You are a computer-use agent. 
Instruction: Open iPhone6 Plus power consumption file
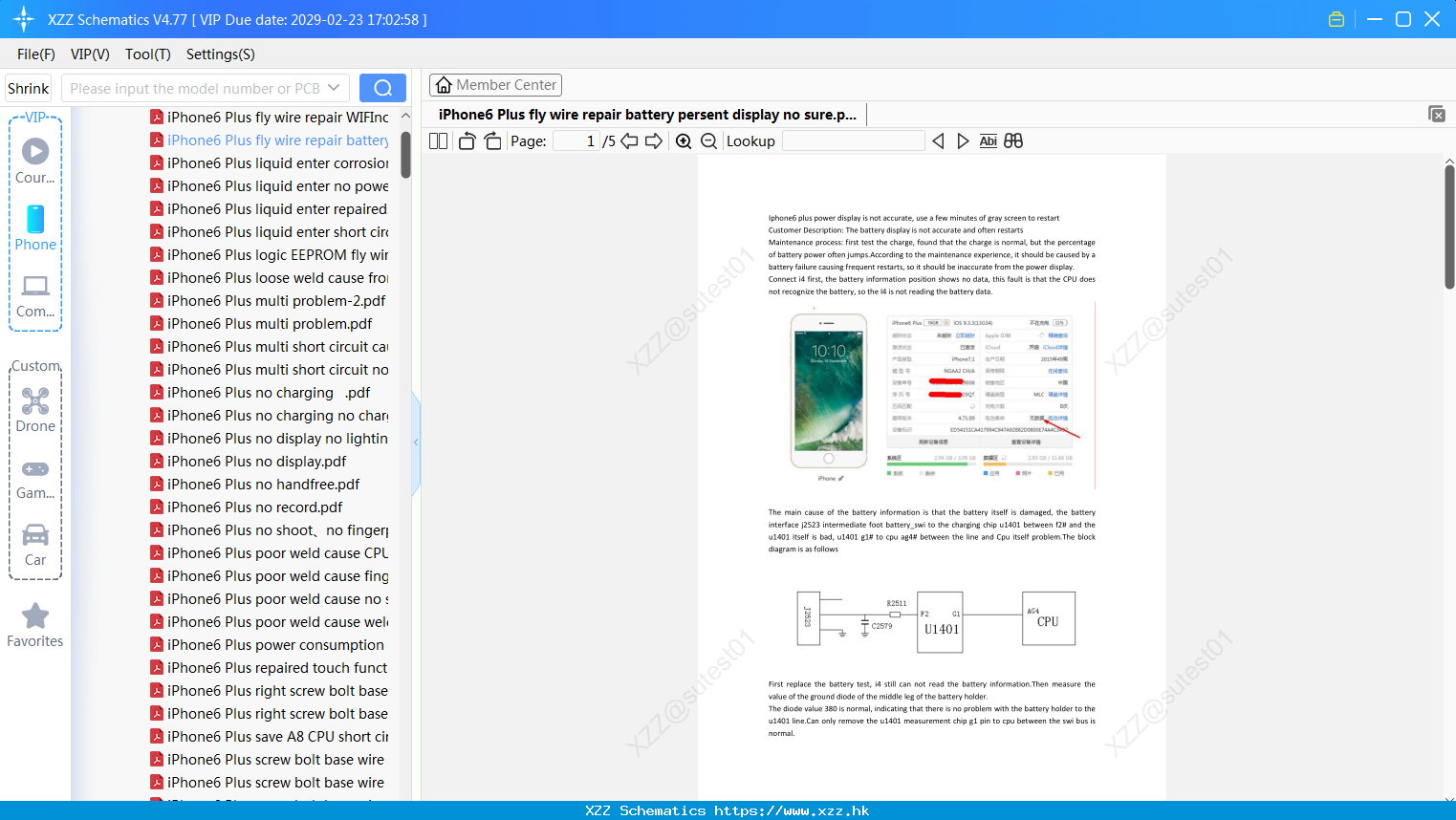click(270, 644)
